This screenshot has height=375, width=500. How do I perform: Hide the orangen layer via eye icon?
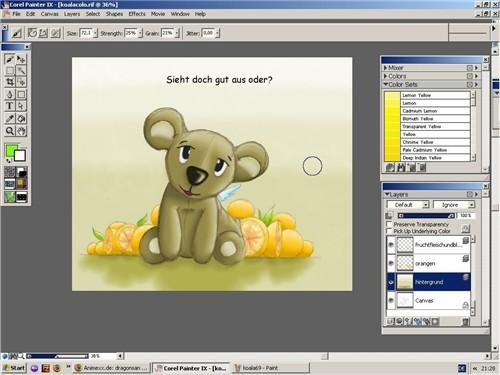coord(391,263)
